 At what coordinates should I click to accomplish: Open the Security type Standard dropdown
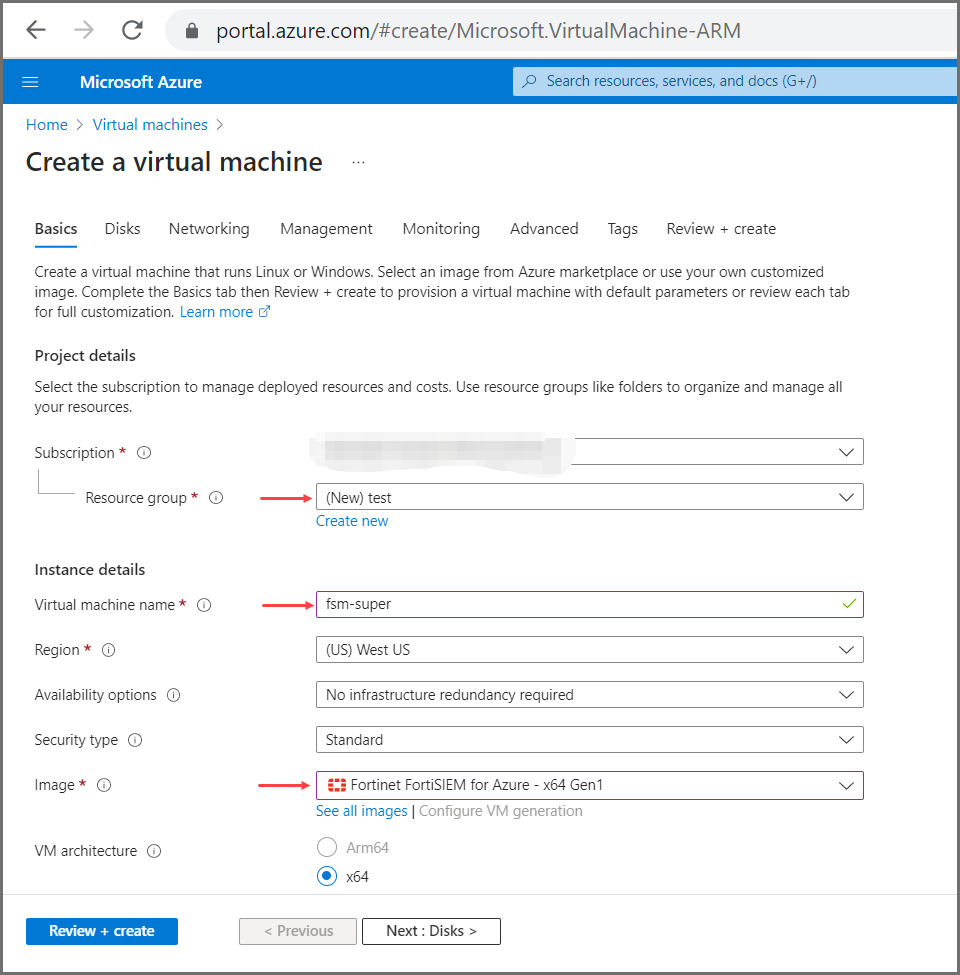point(589,740)
